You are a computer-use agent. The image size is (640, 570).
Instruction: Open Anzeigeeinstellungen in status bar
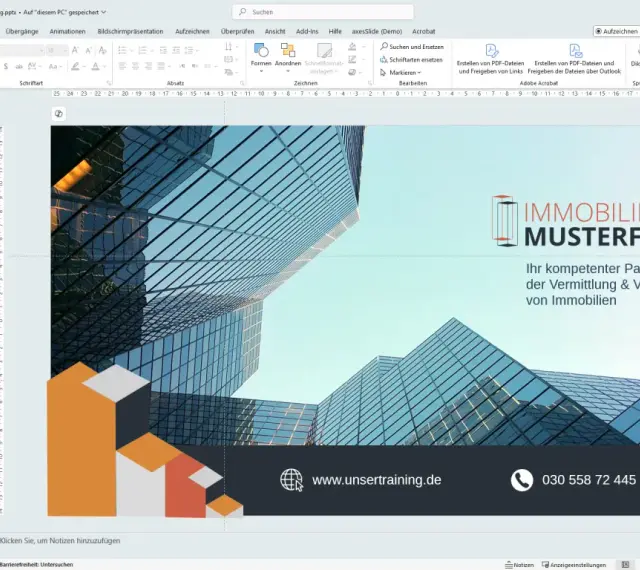click(573, 565)
